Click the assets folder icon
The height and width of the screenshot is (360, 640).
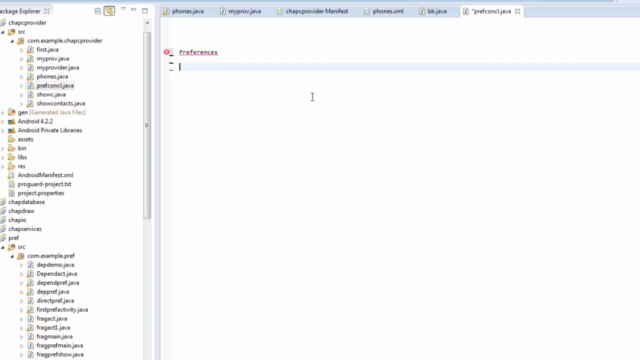click(11, 139)
